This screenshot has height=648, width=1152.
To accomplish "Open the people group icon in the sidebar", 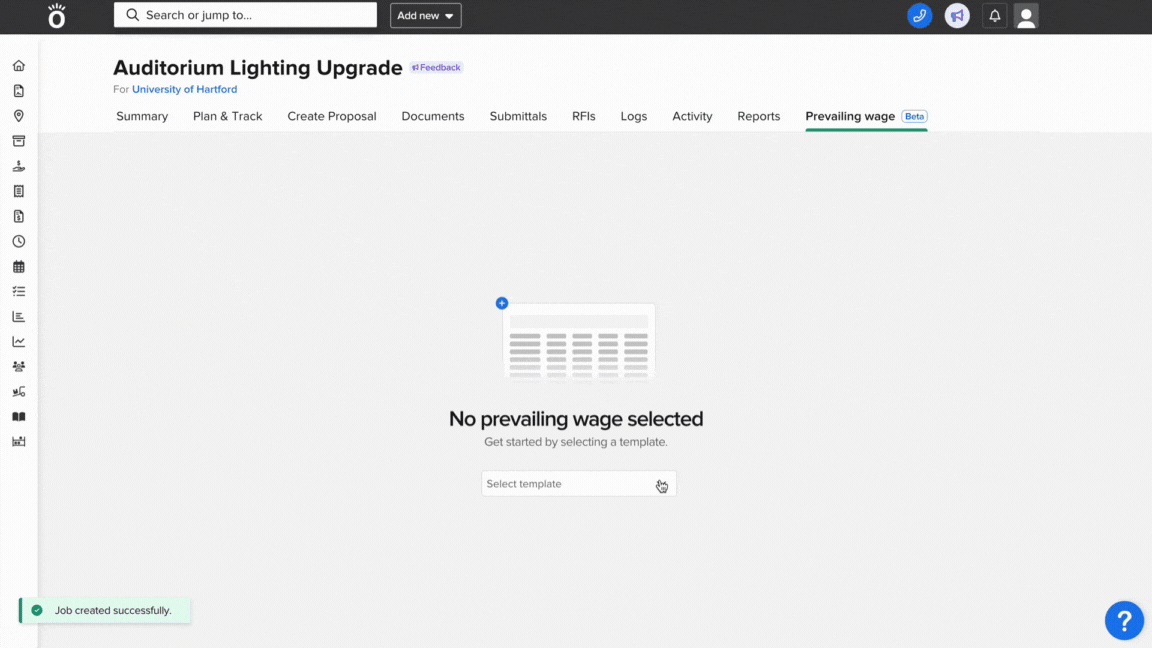I will click(x=18, y=367).
